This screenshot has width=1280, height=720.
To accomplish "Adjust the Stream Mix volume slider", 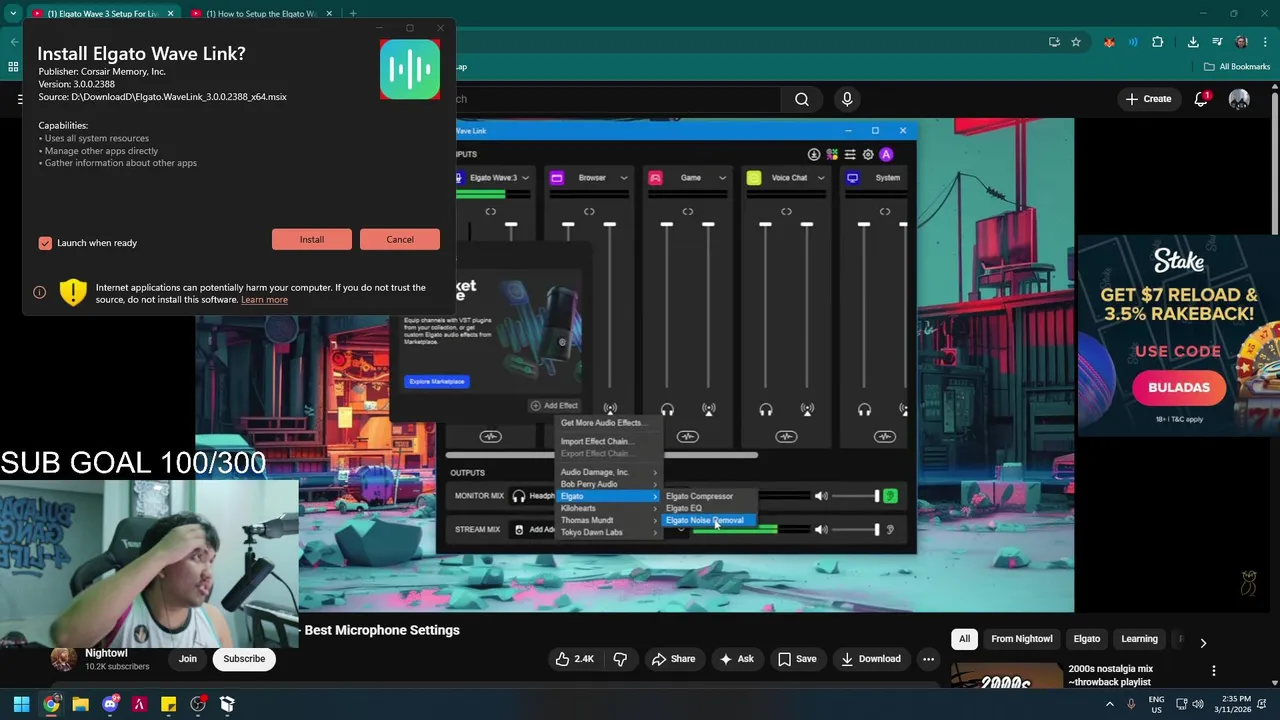I will [857, 529].
